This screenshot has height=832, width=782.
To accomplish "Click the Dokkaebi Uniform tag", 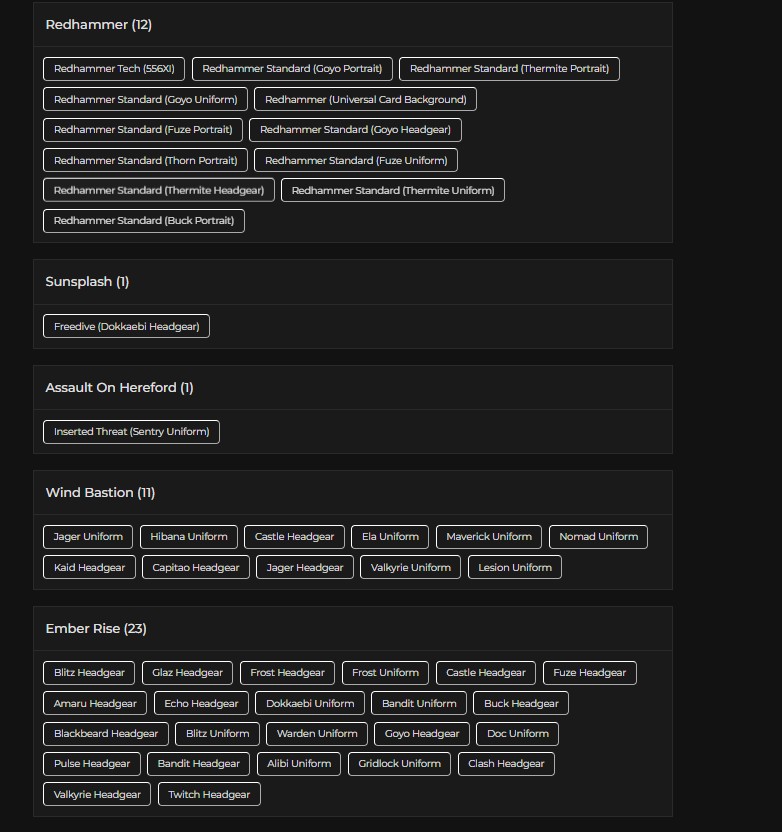I will pos(310,703).
